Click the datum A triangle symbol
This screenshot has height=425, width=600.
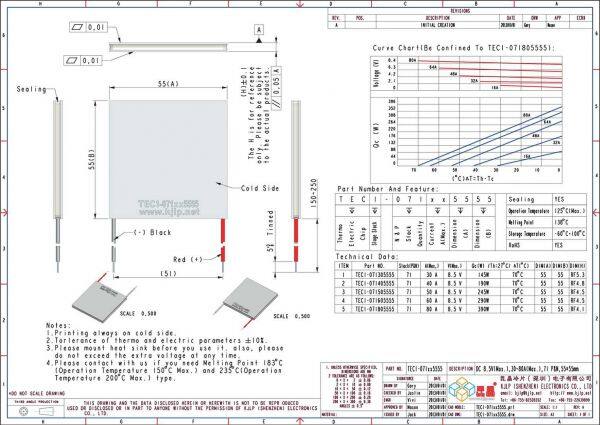tap(260, 31)
